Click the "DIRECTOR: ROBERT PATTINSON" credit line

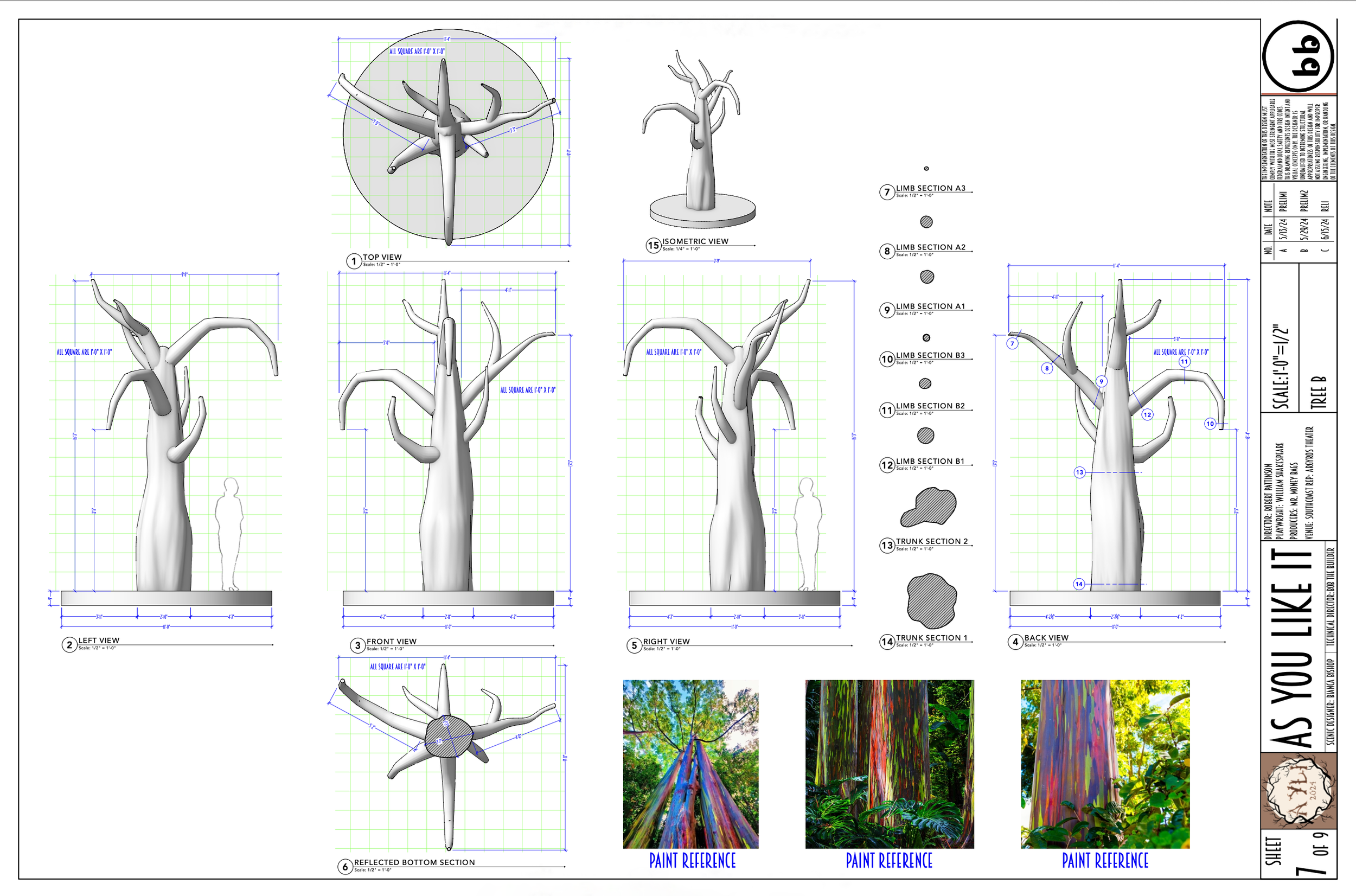1268,502
